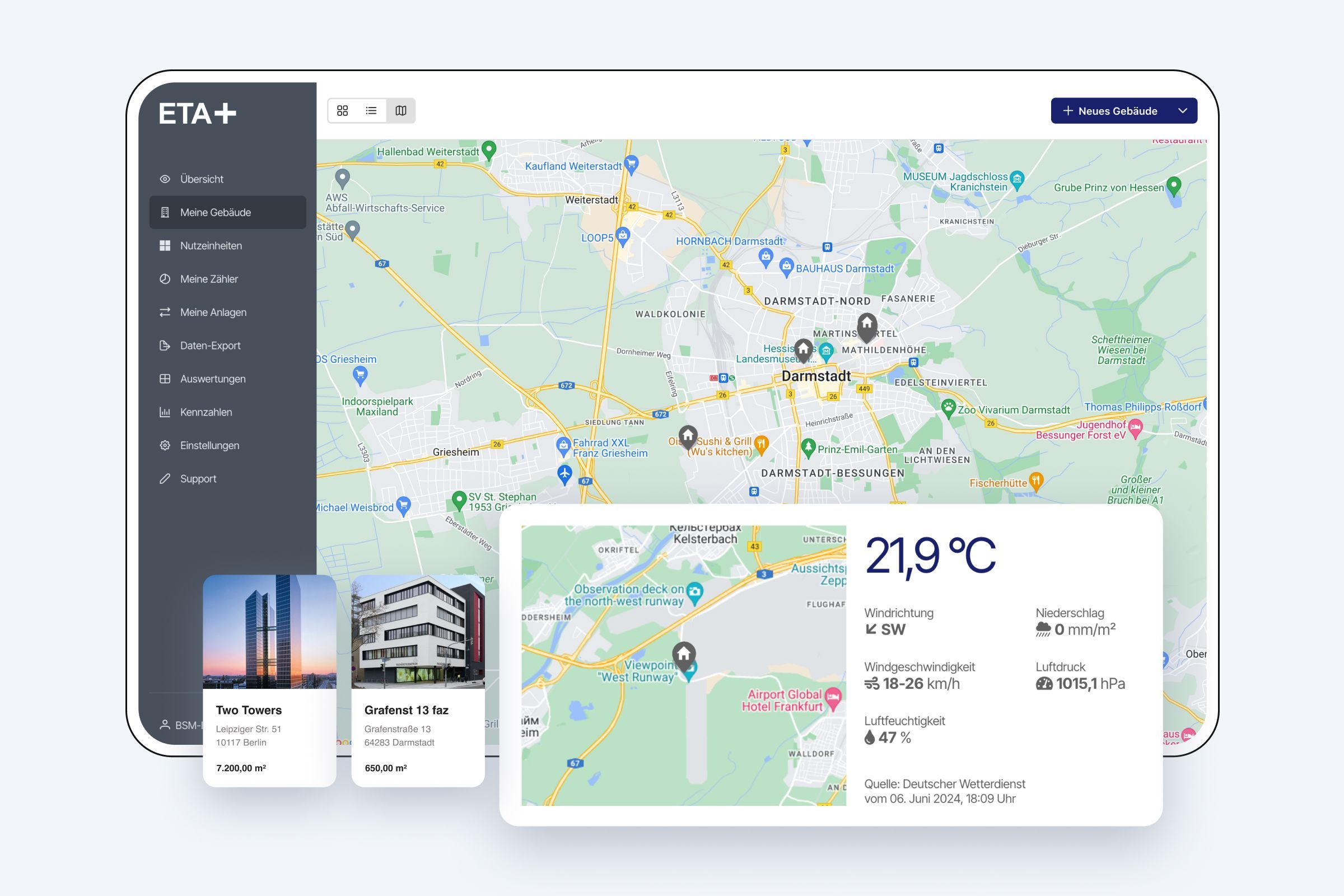Click the Fischerhütte restaurant pin
Screen dimensions: 1344x896
click(x=1036, y=481)
